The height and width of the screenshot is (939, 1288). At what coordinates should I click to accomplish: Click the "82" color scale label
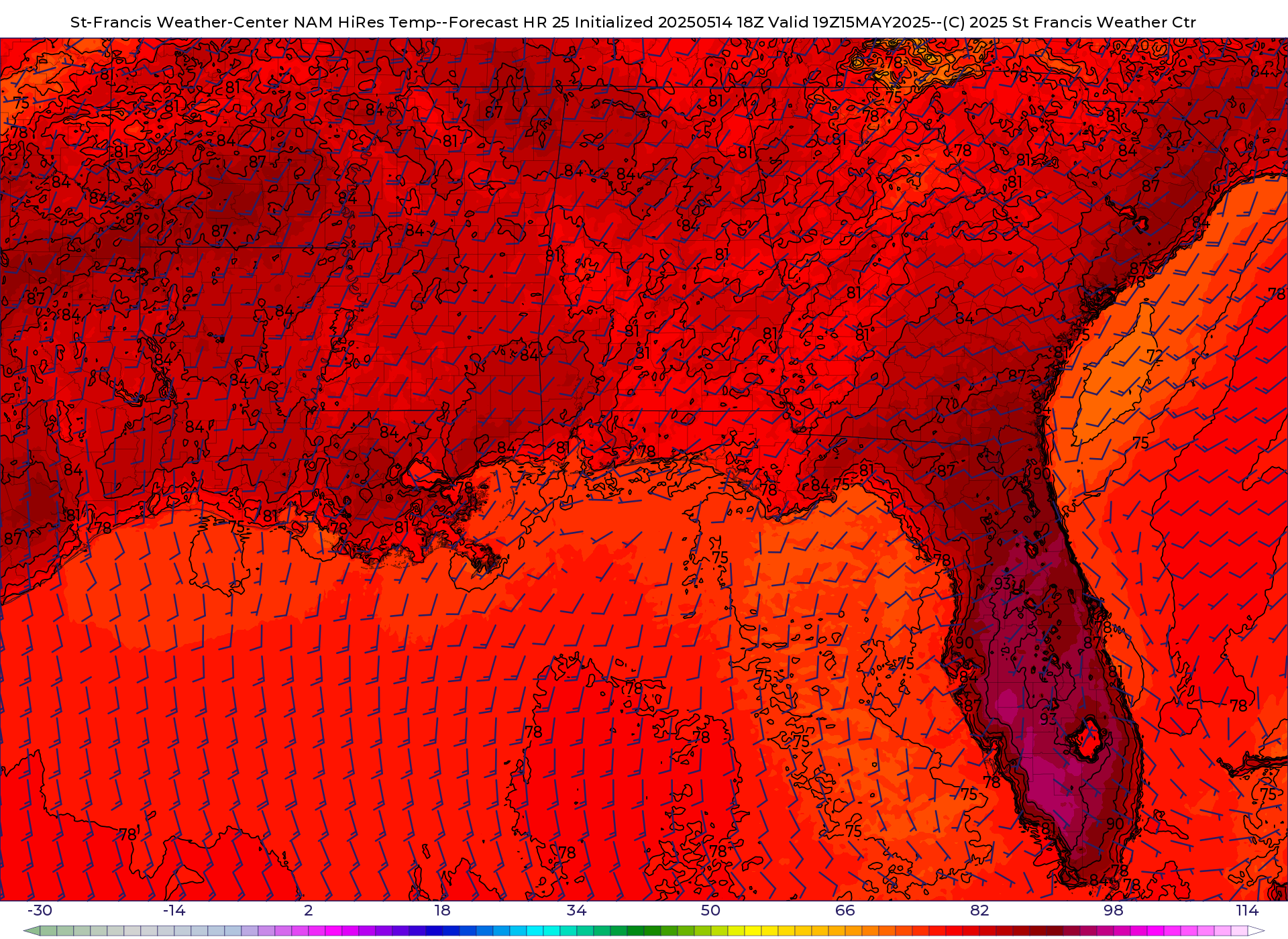(979, 910)
